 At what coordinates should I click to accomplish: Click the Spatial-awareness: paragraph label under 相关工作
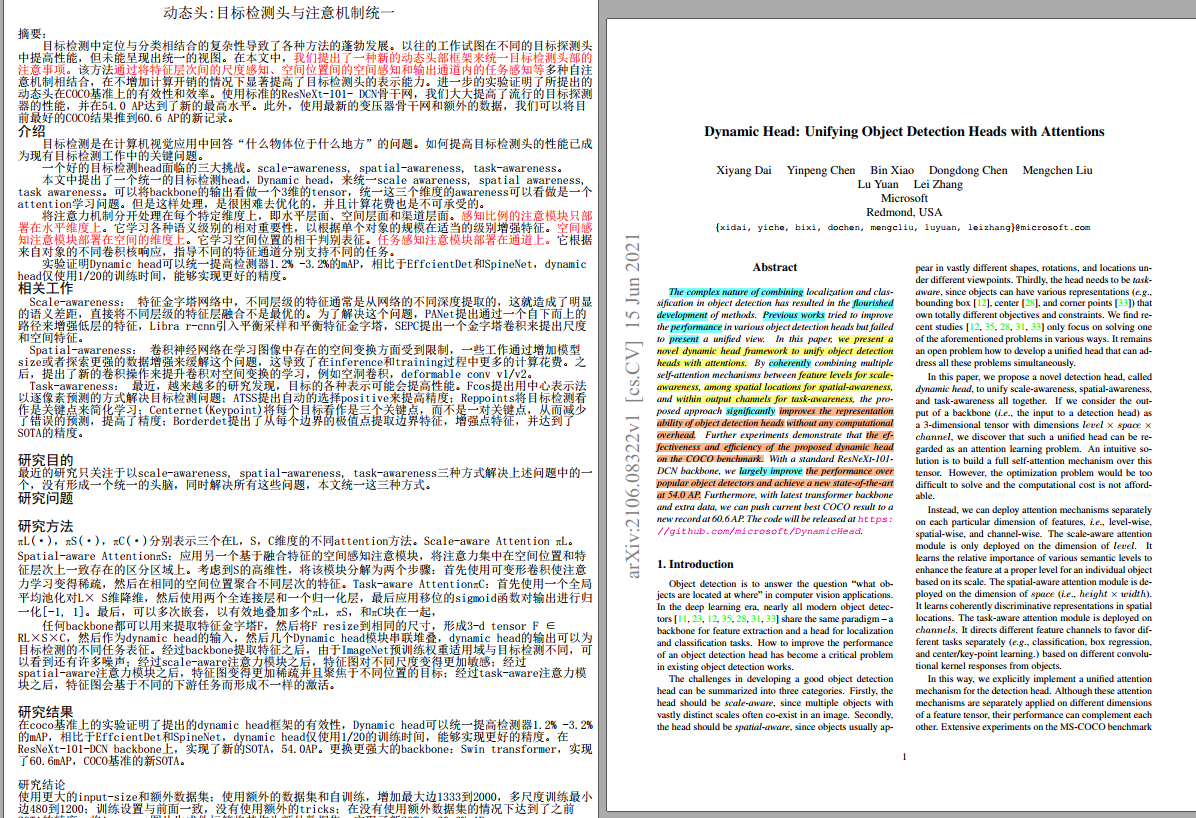pos(82,350)
